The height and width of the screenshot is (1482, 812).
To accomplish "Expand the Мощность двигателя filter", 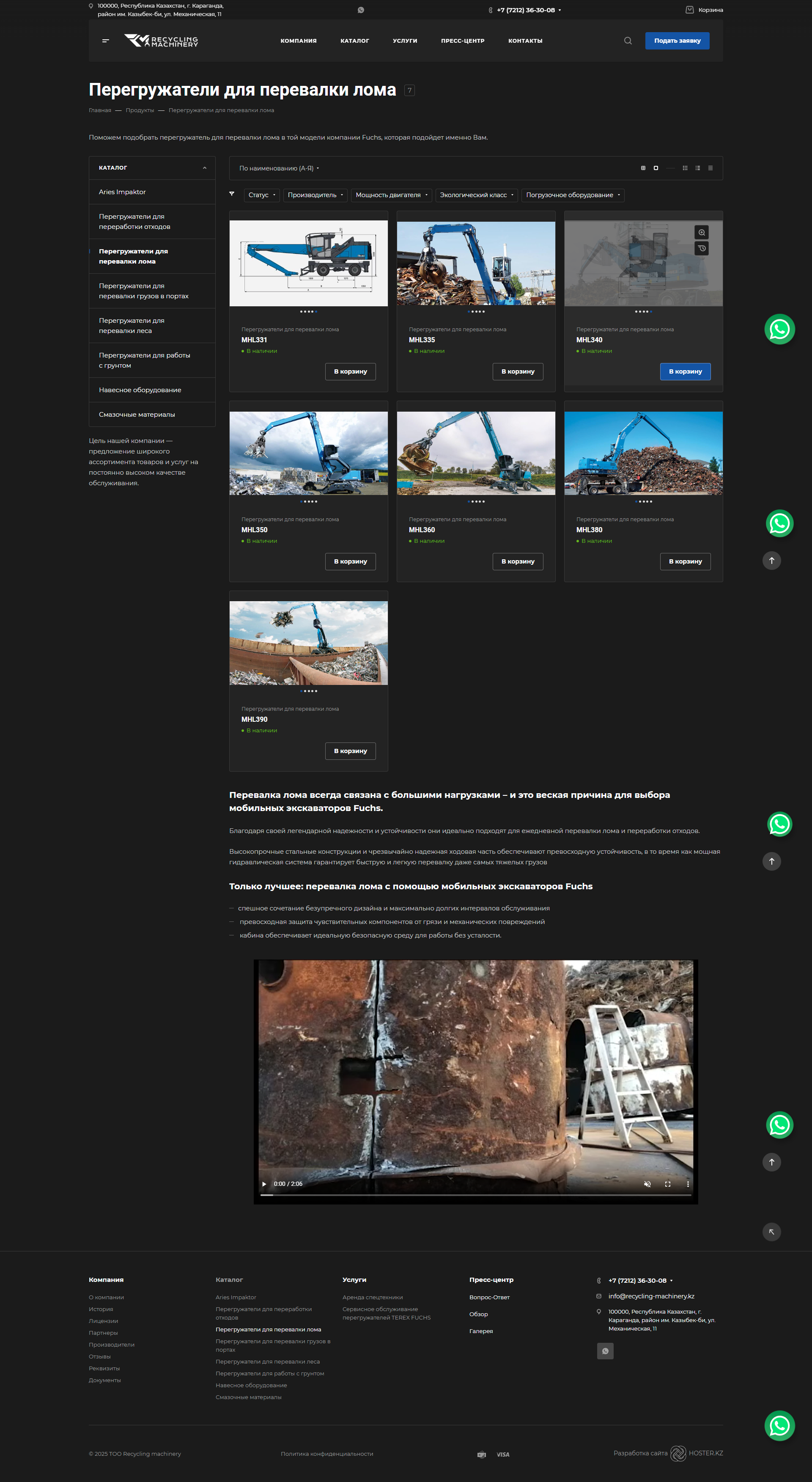I will tap(391, 195).
